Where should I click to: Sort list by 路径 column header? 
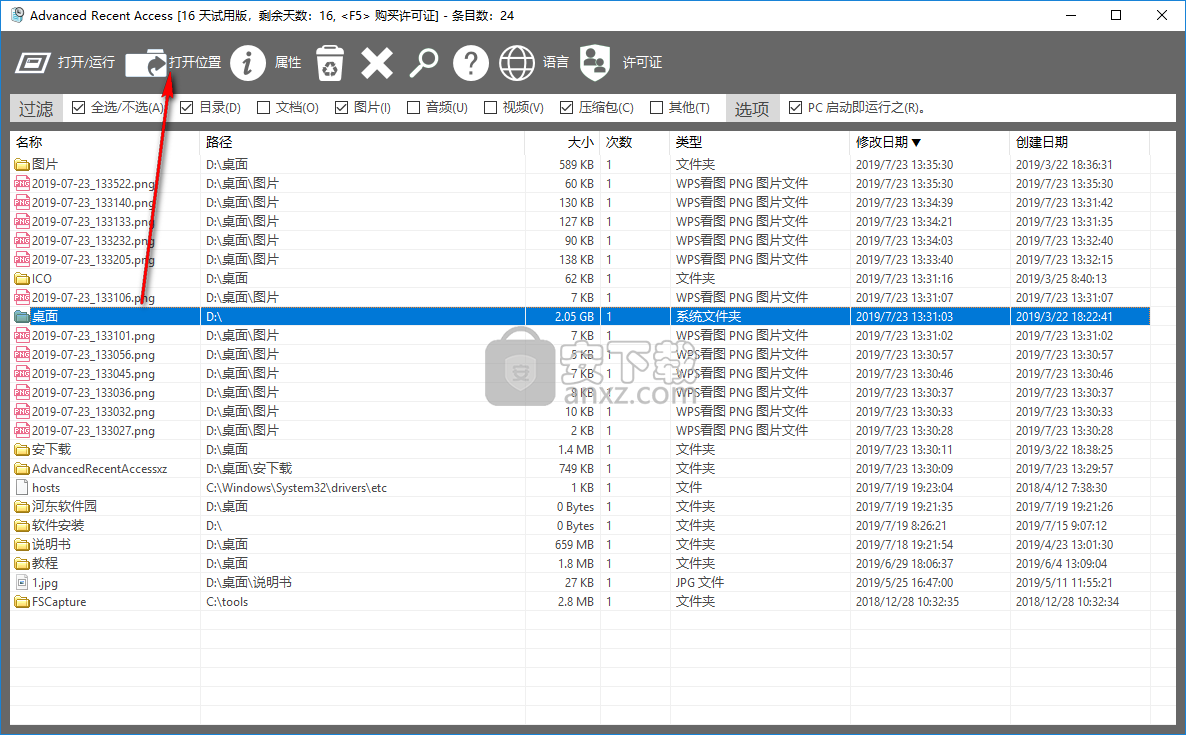(x=362, y=142)
